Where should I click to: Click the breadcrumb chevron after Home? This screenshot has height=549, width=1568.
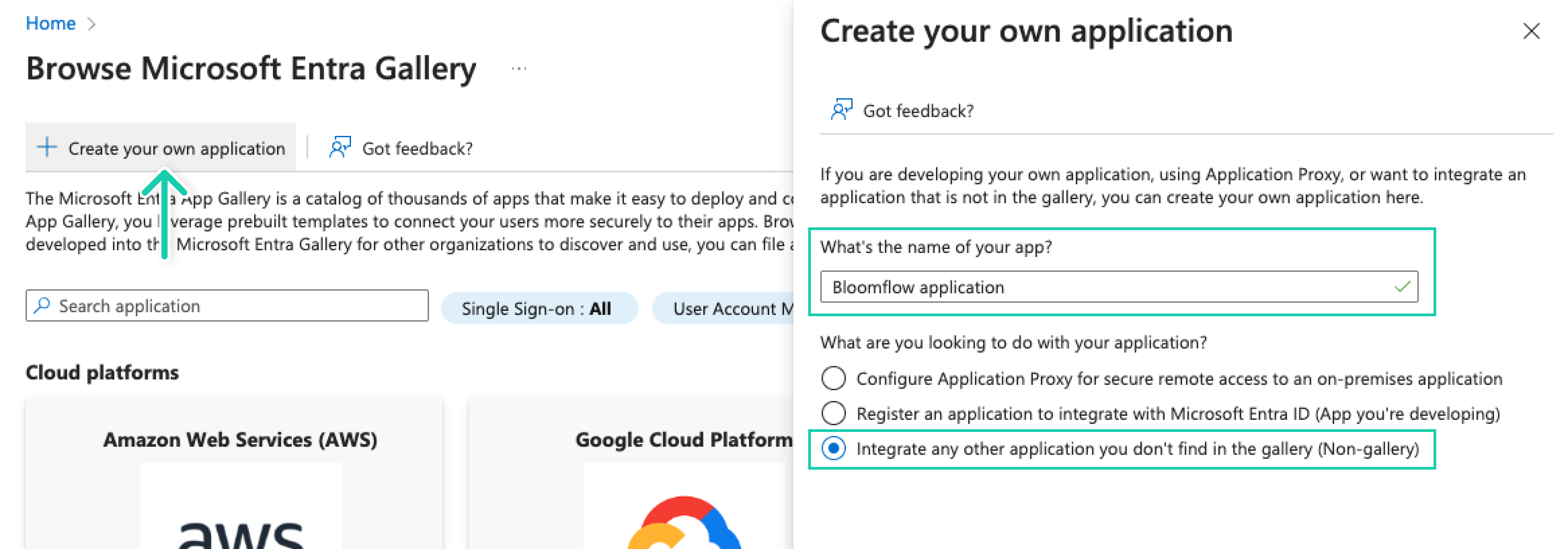[x=91, y=24]
